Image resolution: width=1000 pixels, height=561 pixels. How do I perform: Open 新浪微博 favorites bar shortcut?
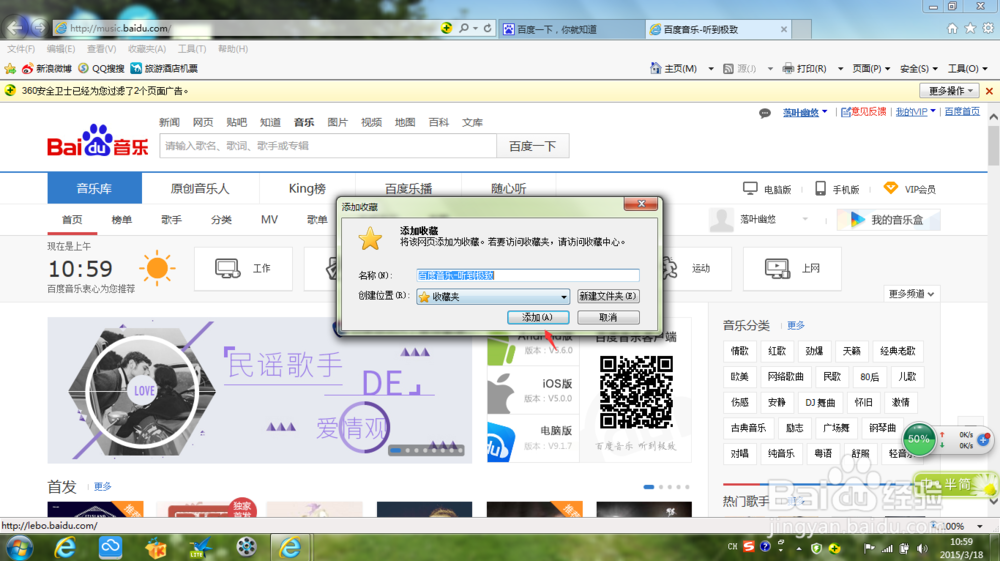(47, 68)
